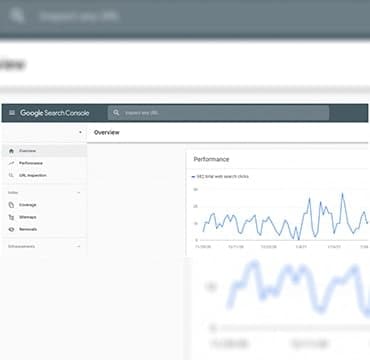Image resolution: width=370 pixels, height=360 pixels.
Task: Click the Removals eye icon
Action: pyautogui.click(x=11, y=229)
